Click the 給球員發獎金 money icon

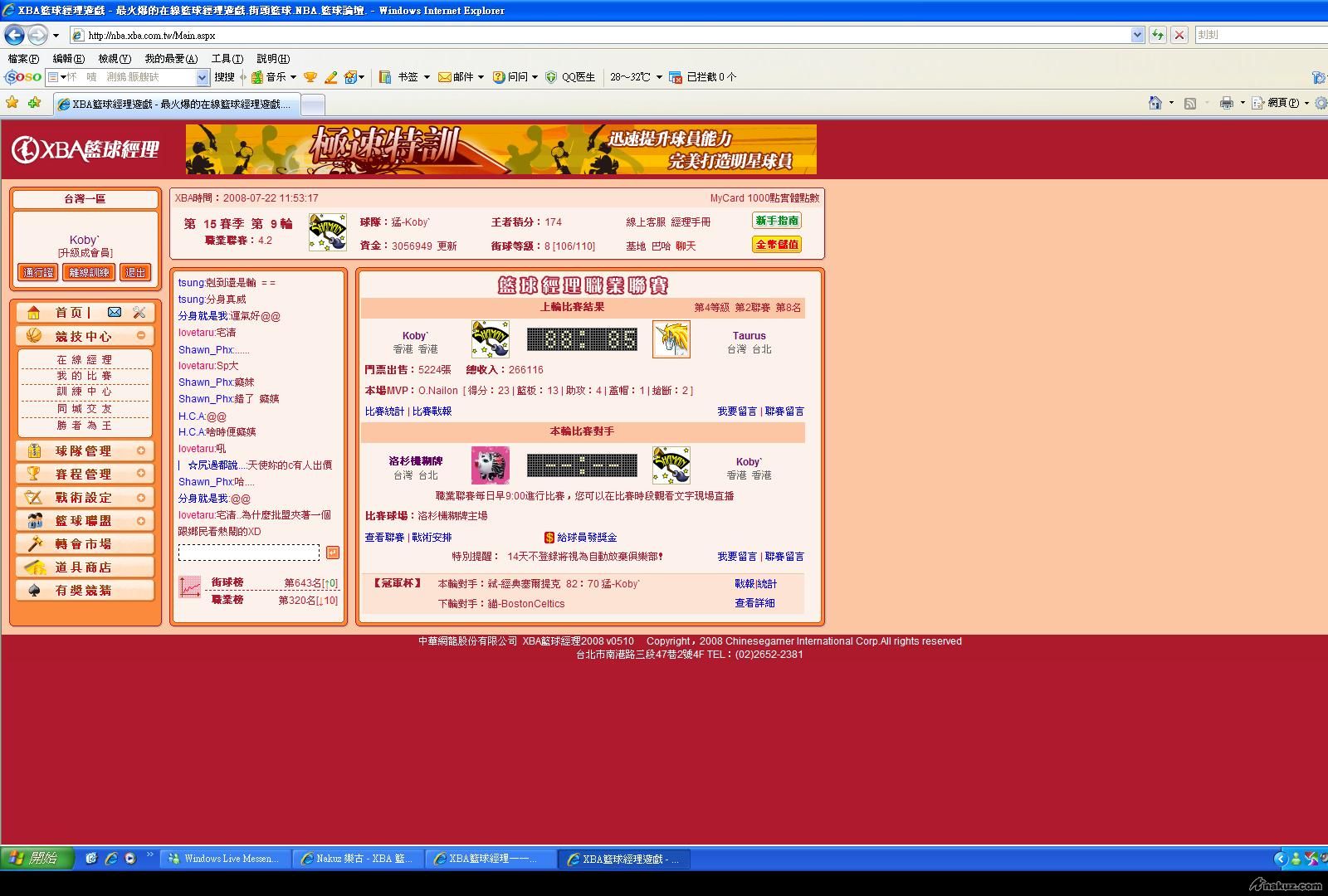pos(549,538)
